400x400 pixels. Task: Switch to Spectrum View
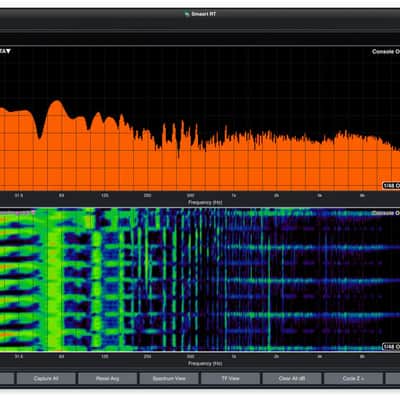pyautogui.click(x=169, y=378)
